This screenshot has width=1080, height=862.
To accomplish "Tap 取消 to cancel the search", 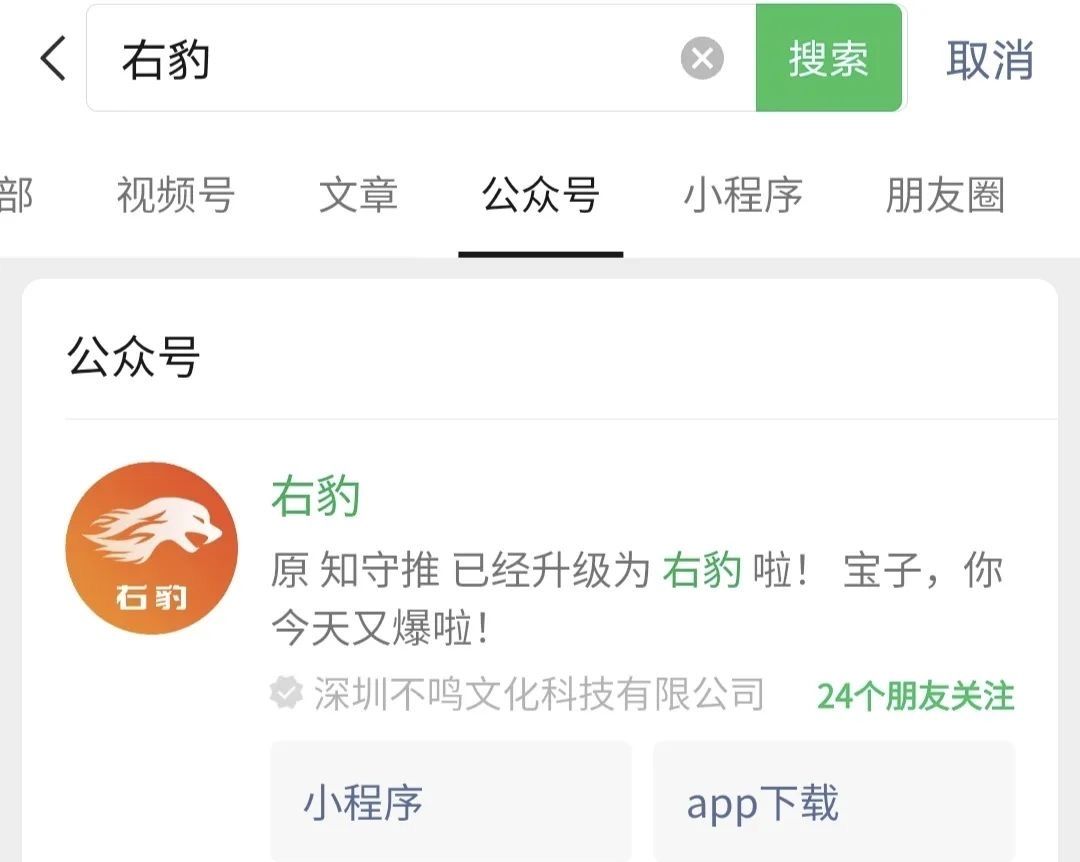I will pos(989,59).
